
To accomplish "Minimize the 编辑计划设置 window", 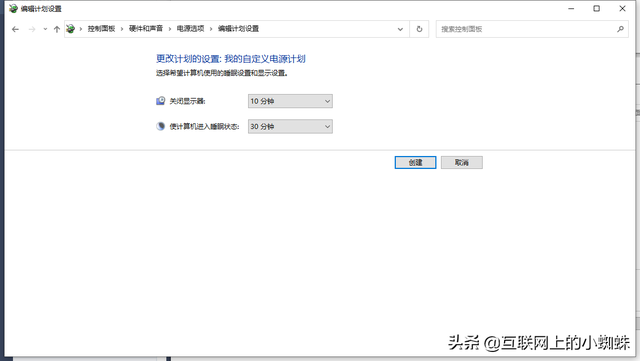I will click(x=571, y=8).
